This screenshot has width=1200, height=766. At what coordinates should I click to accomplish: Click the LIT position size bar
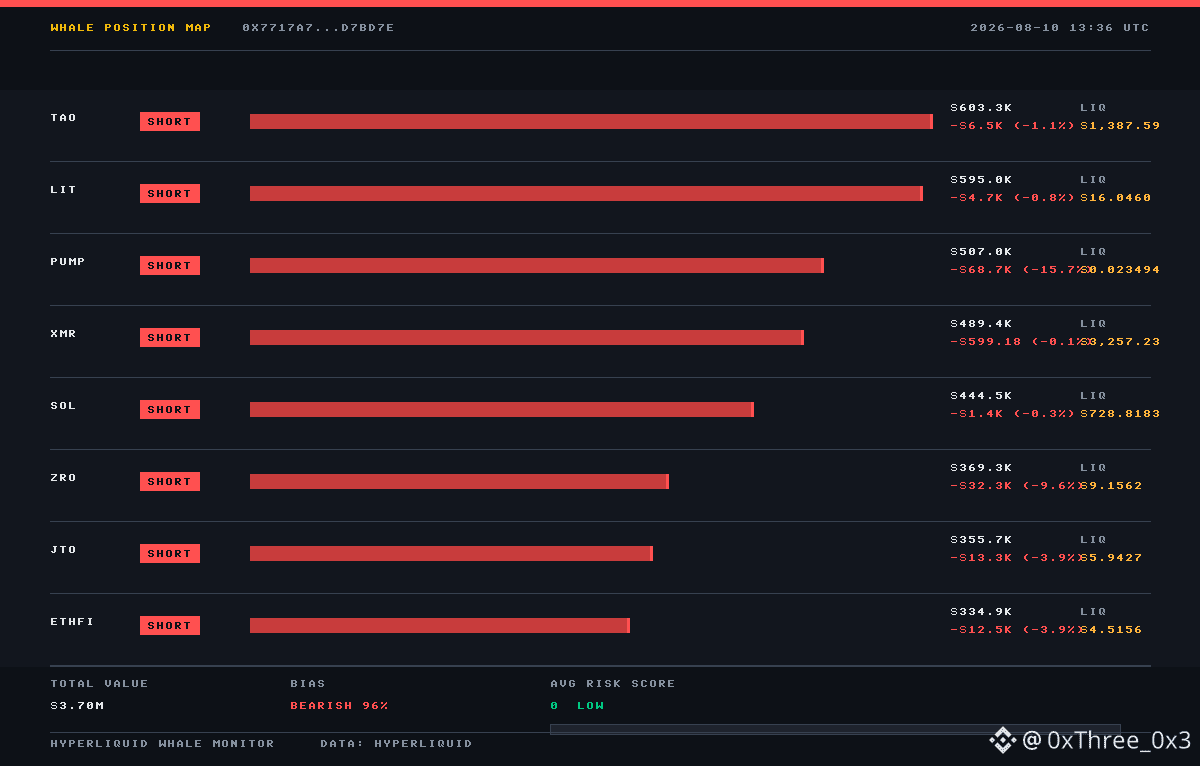tap(586, 194)
